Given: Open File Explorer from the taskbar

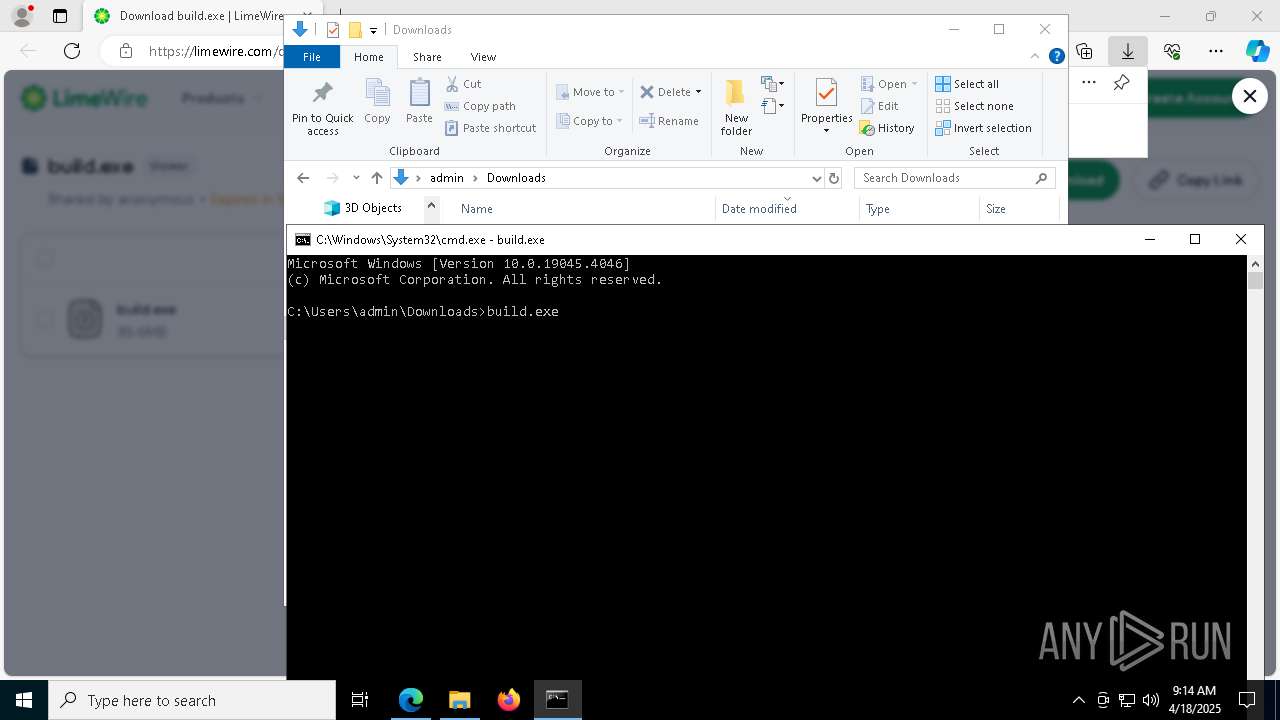Looking at the screenshot, I should point(459,700).
